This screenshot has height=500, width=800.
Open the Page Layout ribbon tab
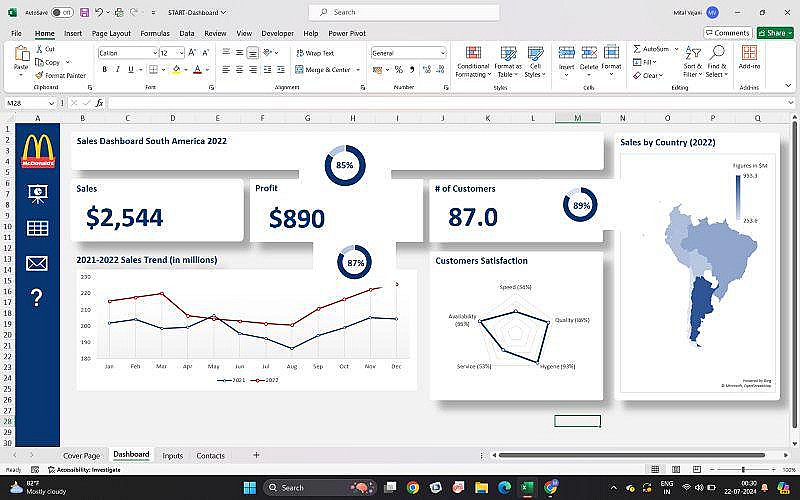tap(111, 33)
